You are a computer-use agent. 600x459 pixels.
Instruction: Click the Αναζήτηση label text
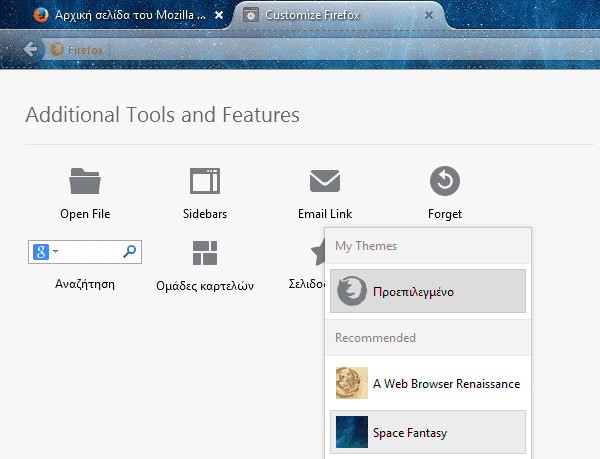point(85,284)
